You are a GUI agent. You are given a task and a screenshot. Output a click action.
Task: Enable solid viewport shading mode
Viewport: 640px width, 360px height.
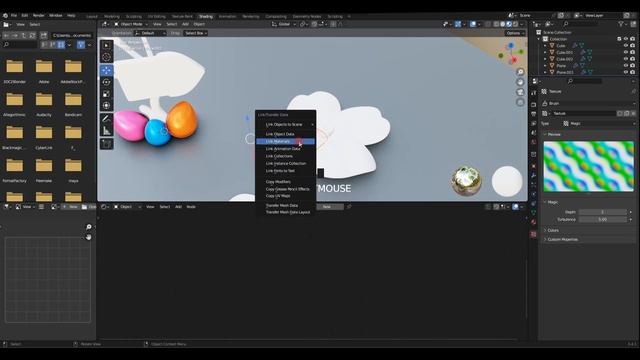point(503,24)
